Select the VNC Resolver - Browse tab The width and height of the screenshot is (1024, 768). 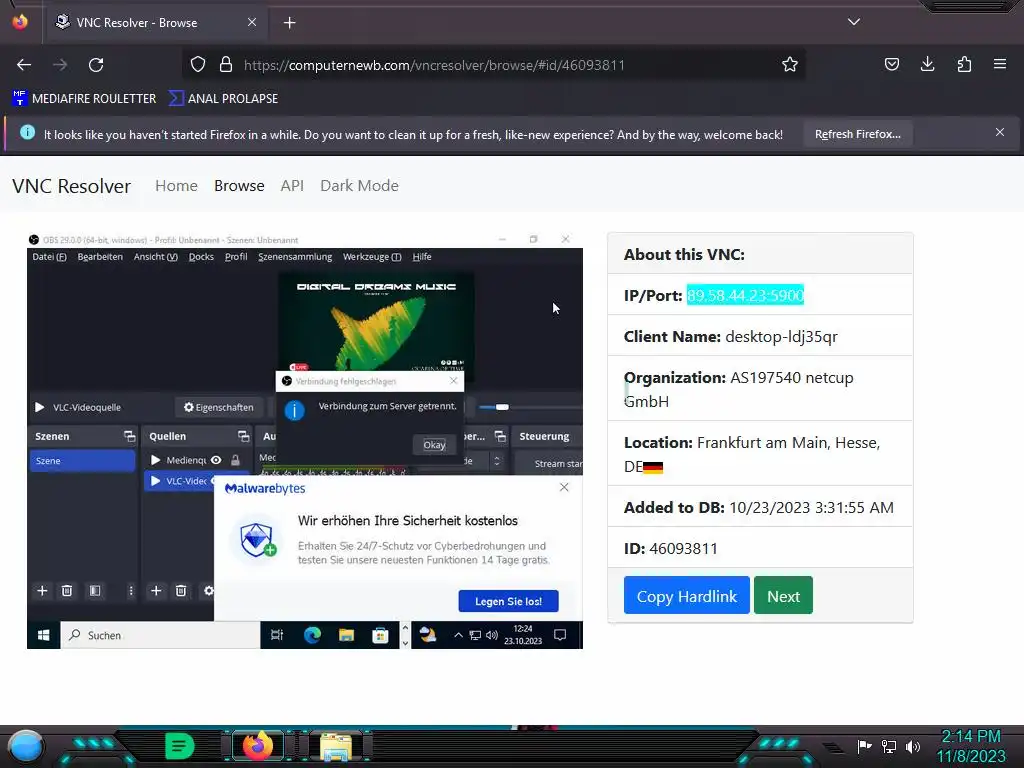point(156,23)
